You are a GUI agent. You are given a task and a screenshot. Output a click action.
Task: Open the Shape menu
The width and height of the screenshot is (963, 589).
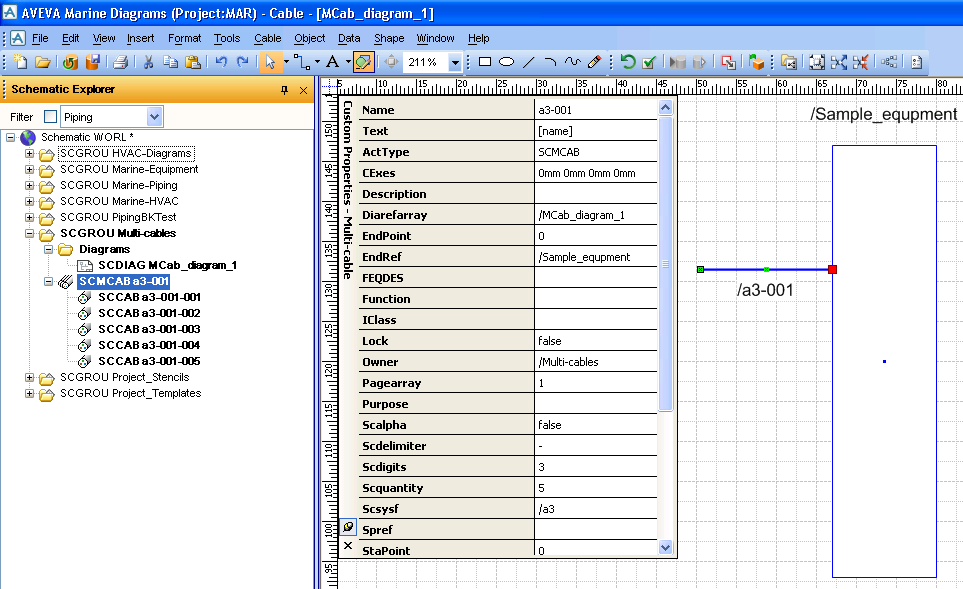tap(389, 38)
